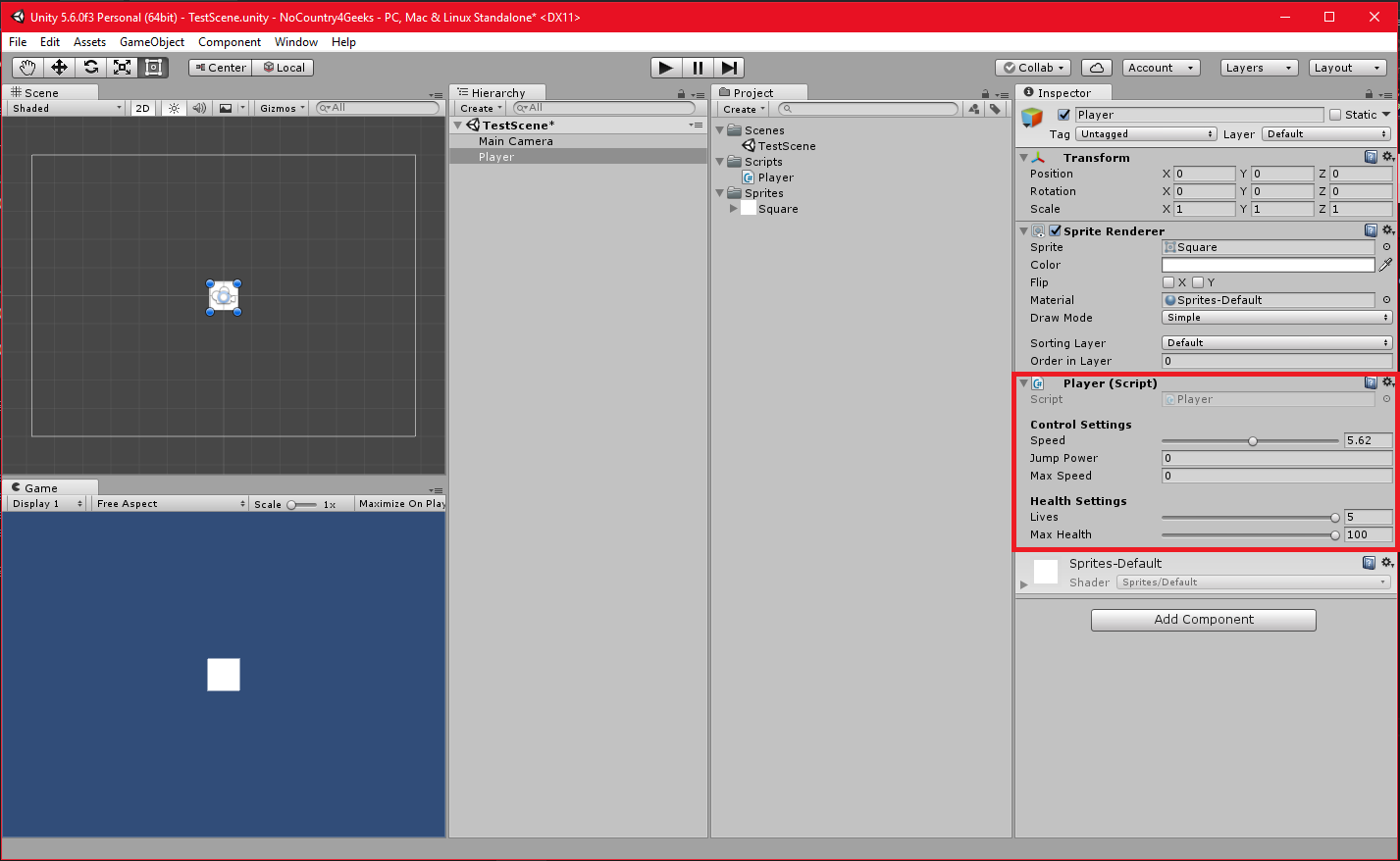The width and height of the screenshot is (1400, 861).
Task: Open the Assets menu
Action: [x=89, y=42]
